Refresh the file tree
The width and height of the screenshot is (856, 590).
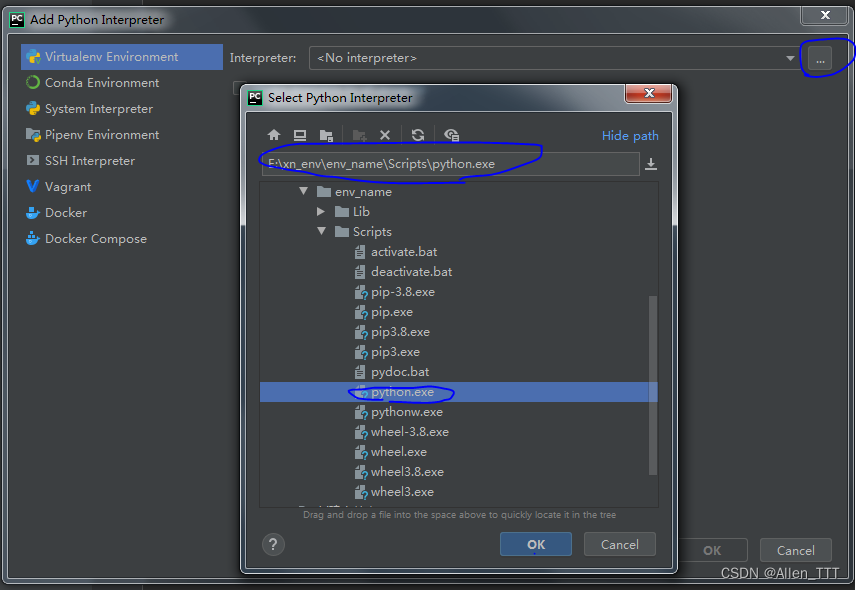pos(418,135)
